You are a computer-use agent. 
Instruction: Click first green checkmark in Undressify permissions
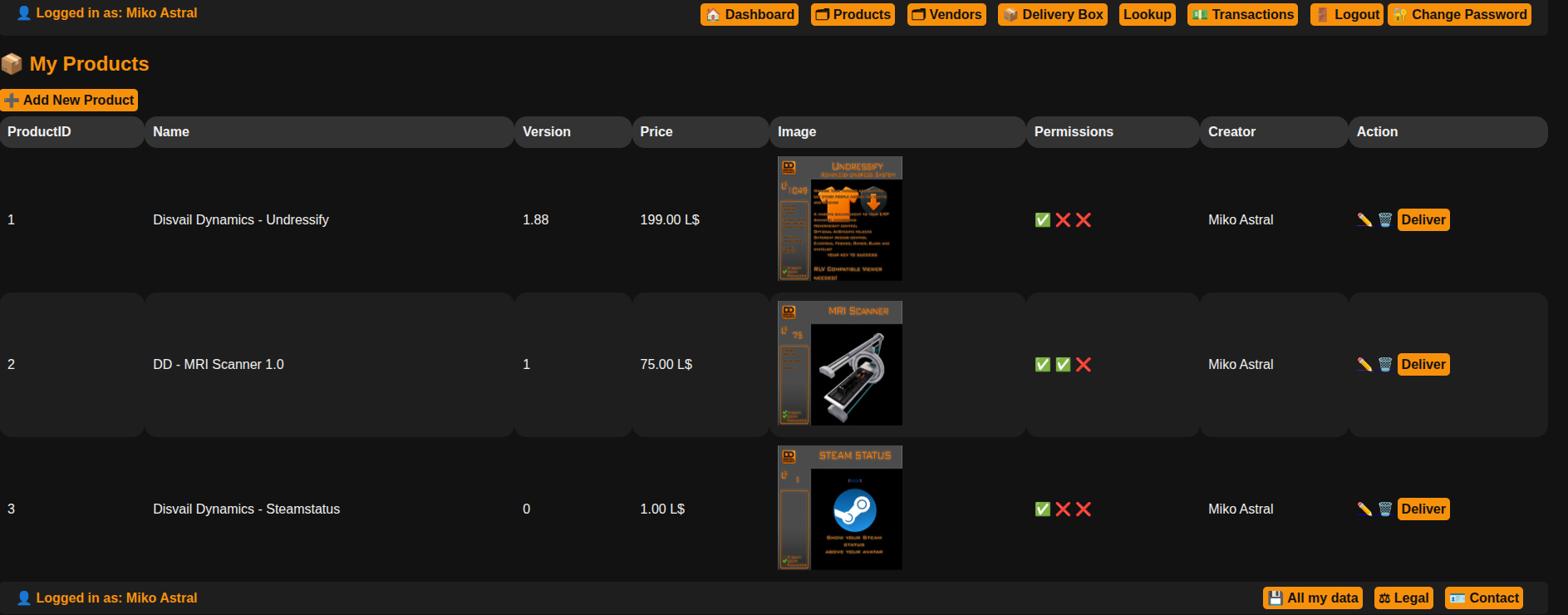[1043, 220]
